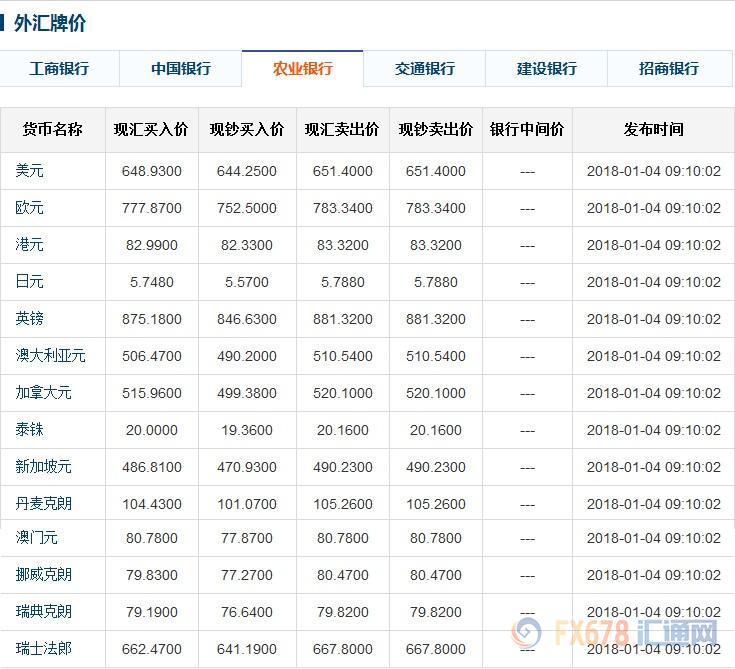Click the 现钞买入价 column header
The height and width of the screenshot is (669, 735).
(247, 129)
